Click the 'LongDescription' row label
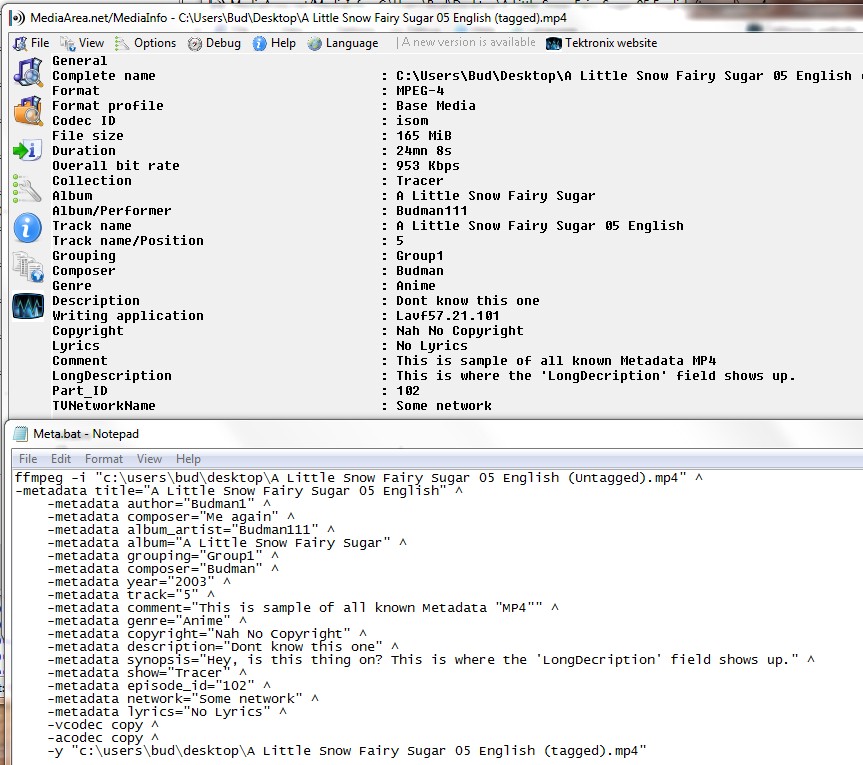 (x=112, y=375)
